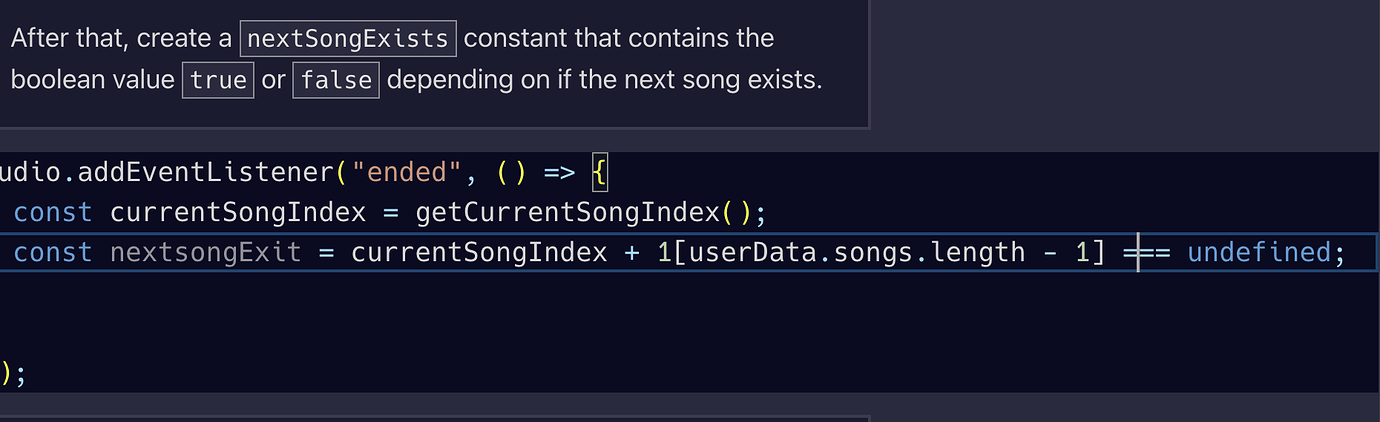Viewport: 1380px width, 422px height.
Task: Click the false inline code box
Action: (x=336, y=80)
